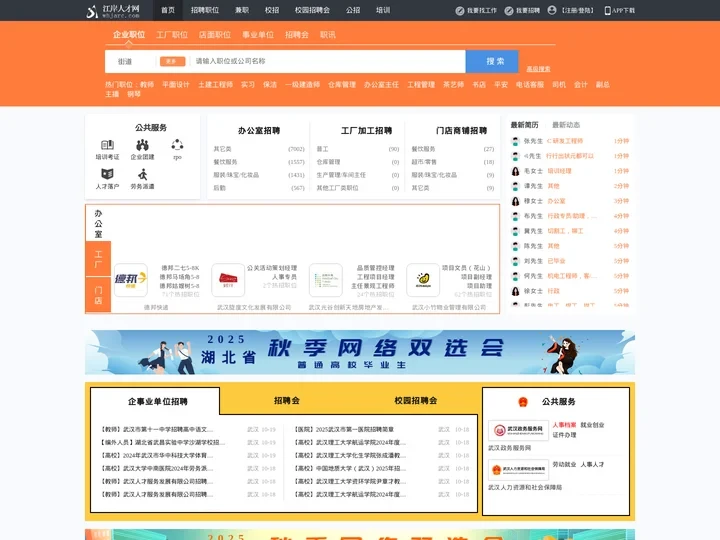Click the avatar icon for 张先生 resume

515,141
